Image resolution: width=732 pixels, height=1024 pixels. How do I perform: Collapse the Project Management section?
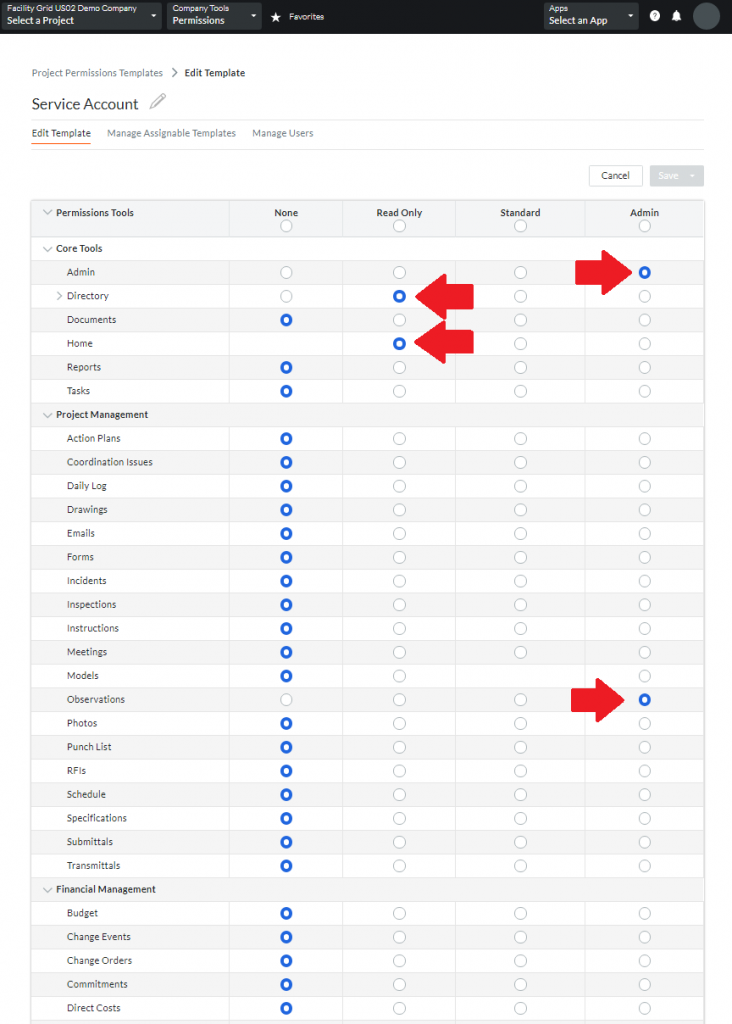click(47, 414)
